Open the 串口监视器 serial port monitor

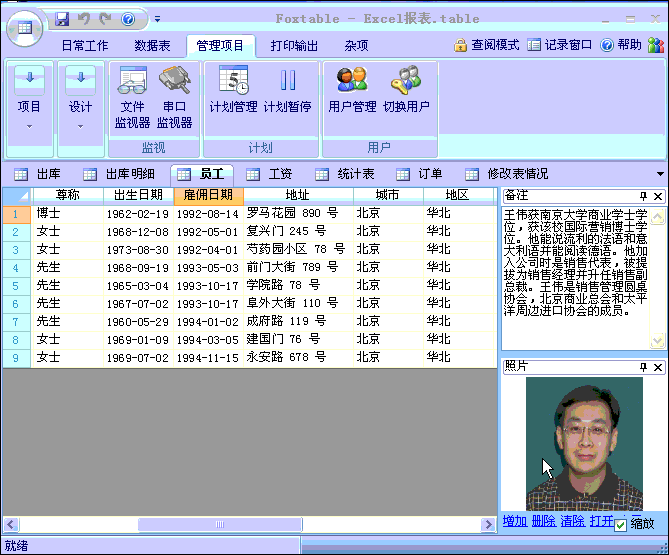[x=174, y=96]
